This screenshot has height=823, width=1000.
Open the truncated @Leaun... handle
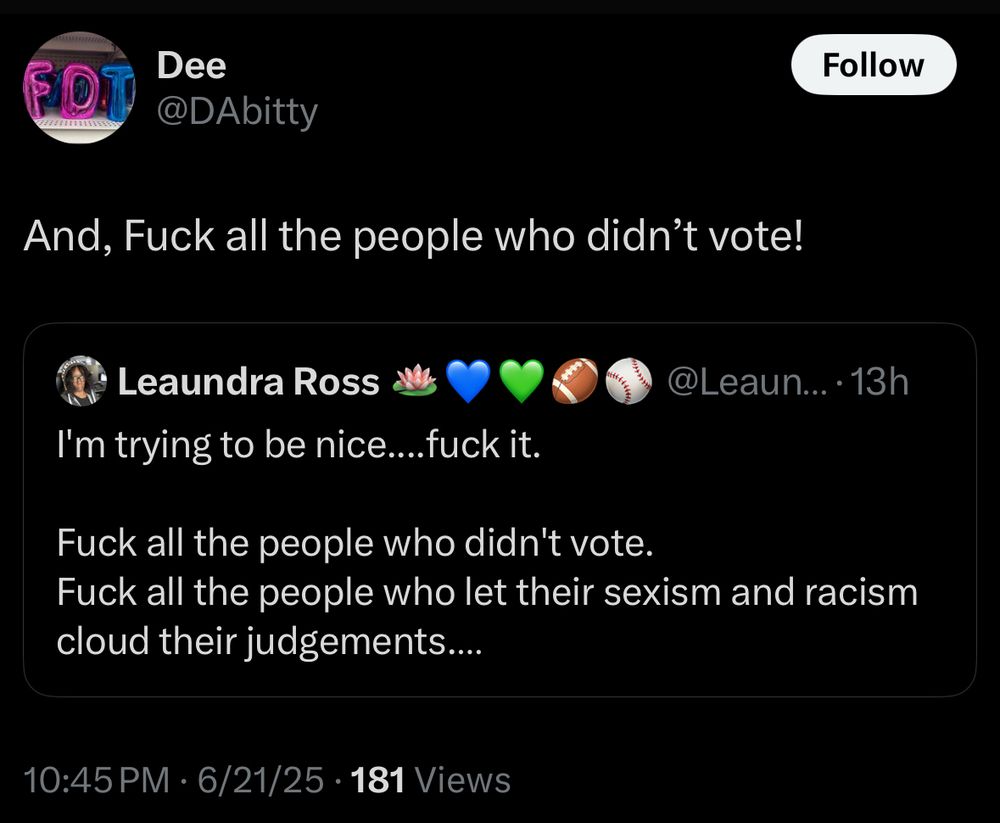pos(742,382)
